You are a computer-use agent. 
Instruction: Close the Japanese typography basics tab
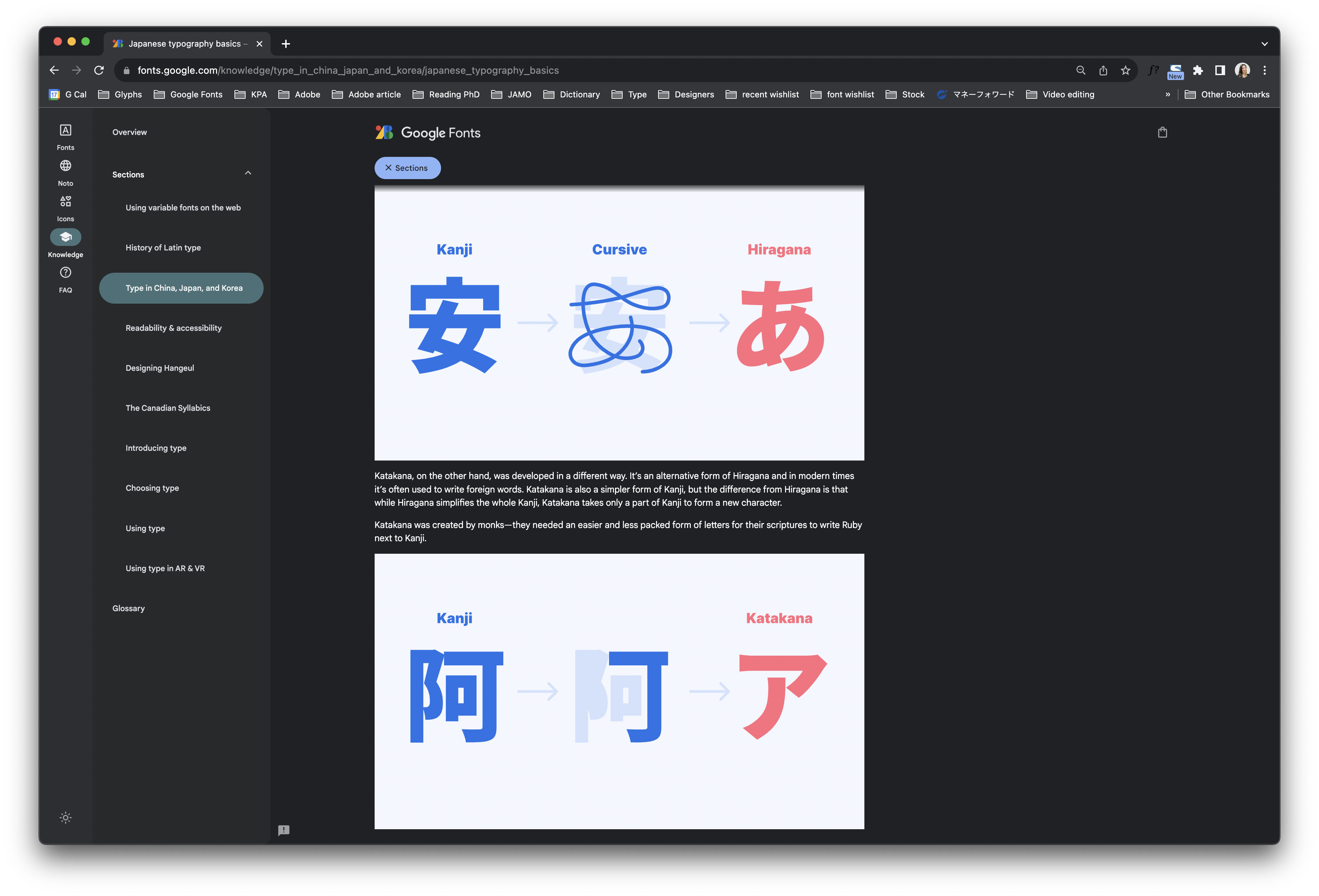(x=259, y=44)
